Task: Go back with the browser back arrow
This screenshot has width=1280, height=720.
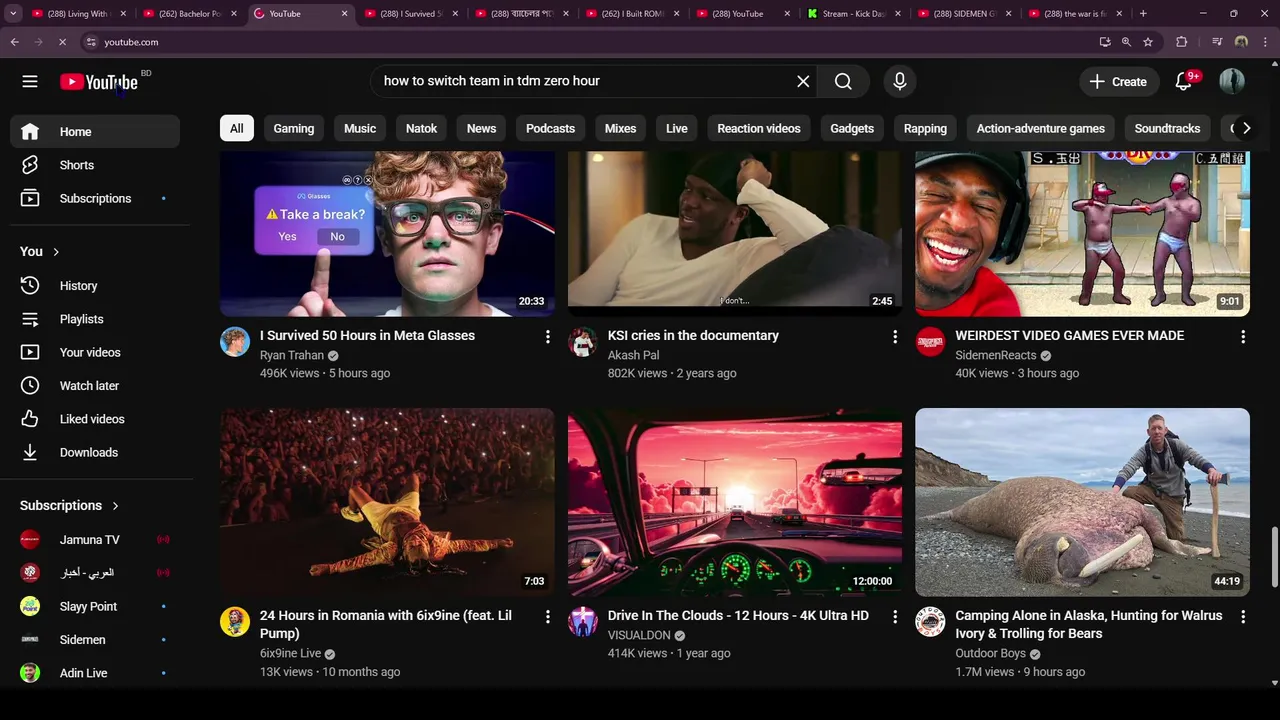Action: click(15, 42)
